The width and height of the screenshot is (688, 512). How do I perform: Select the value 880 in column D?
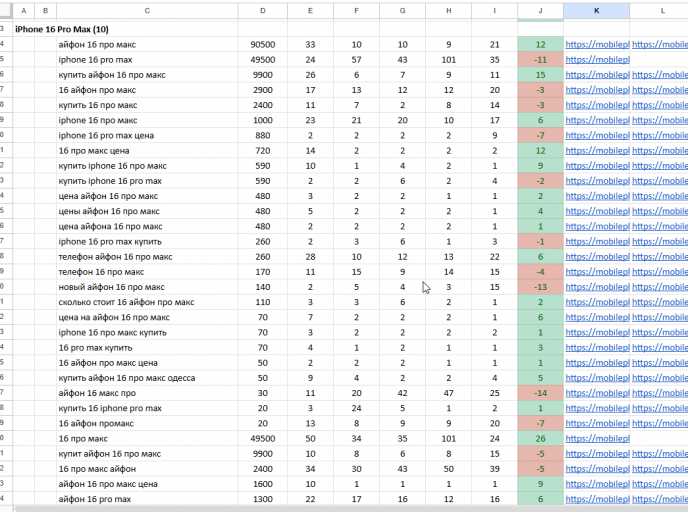tap(262, 135)
